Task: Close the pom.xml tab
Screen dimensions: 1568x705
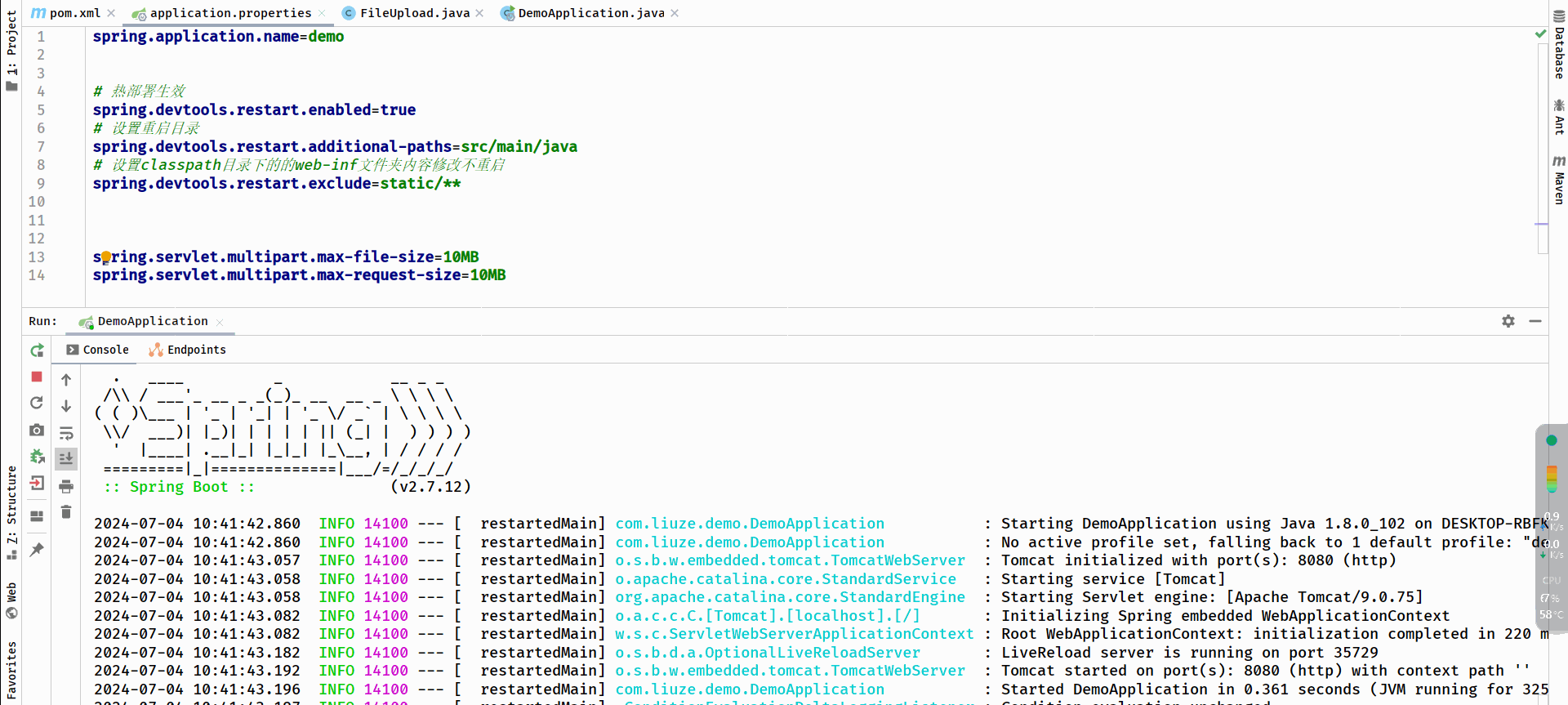Action: click(x=111, y=13)
